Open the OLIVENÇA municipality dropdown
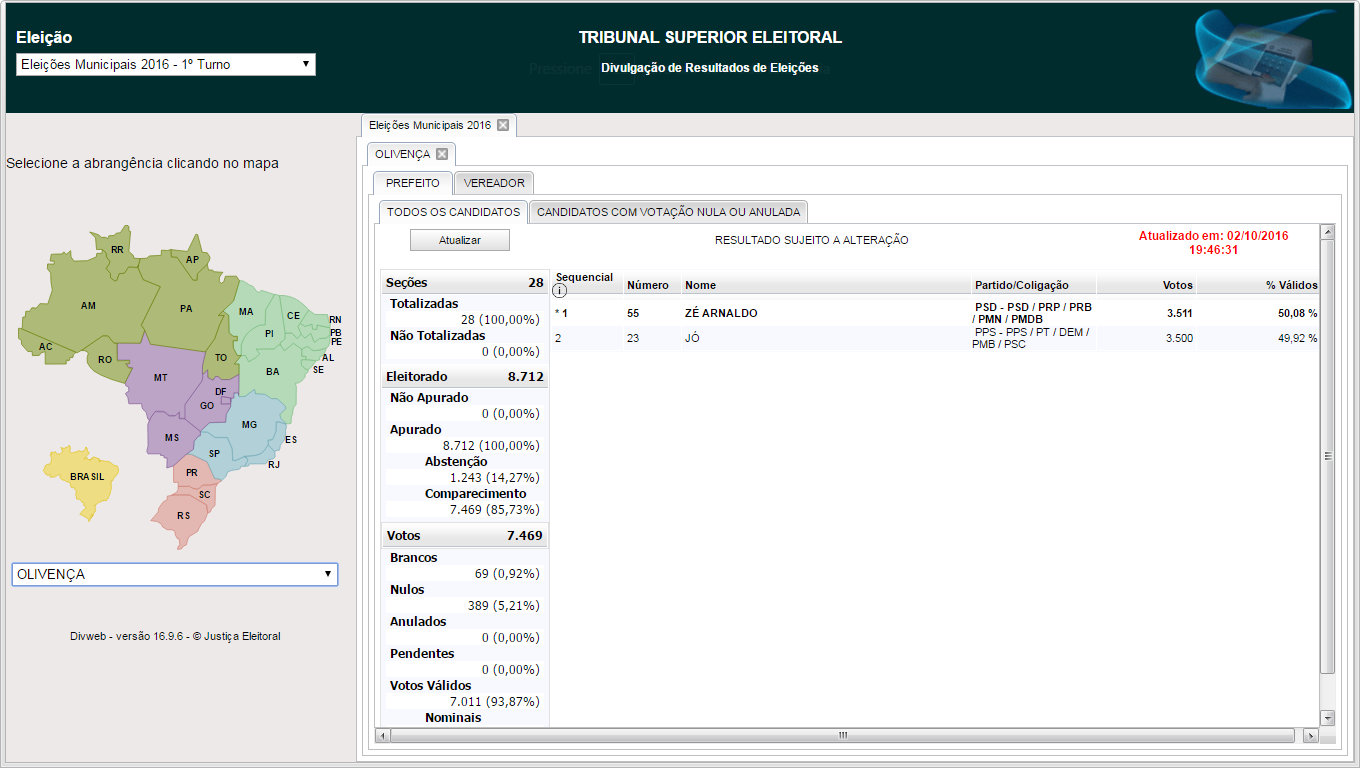1360x768 pixels. [174, 574]
